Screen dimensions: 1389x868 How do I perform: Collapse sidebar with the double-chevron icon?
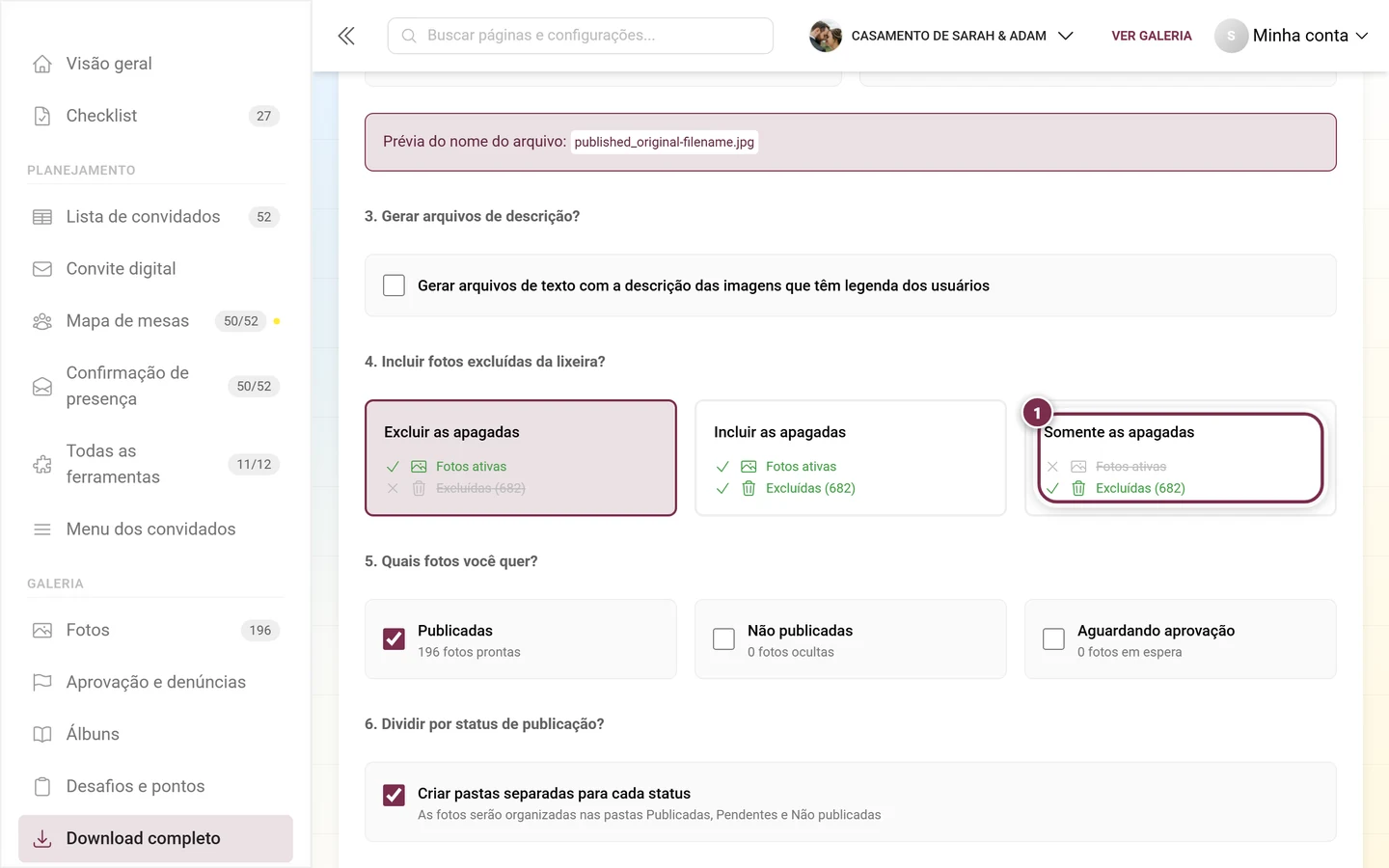(x=346, y=36)
